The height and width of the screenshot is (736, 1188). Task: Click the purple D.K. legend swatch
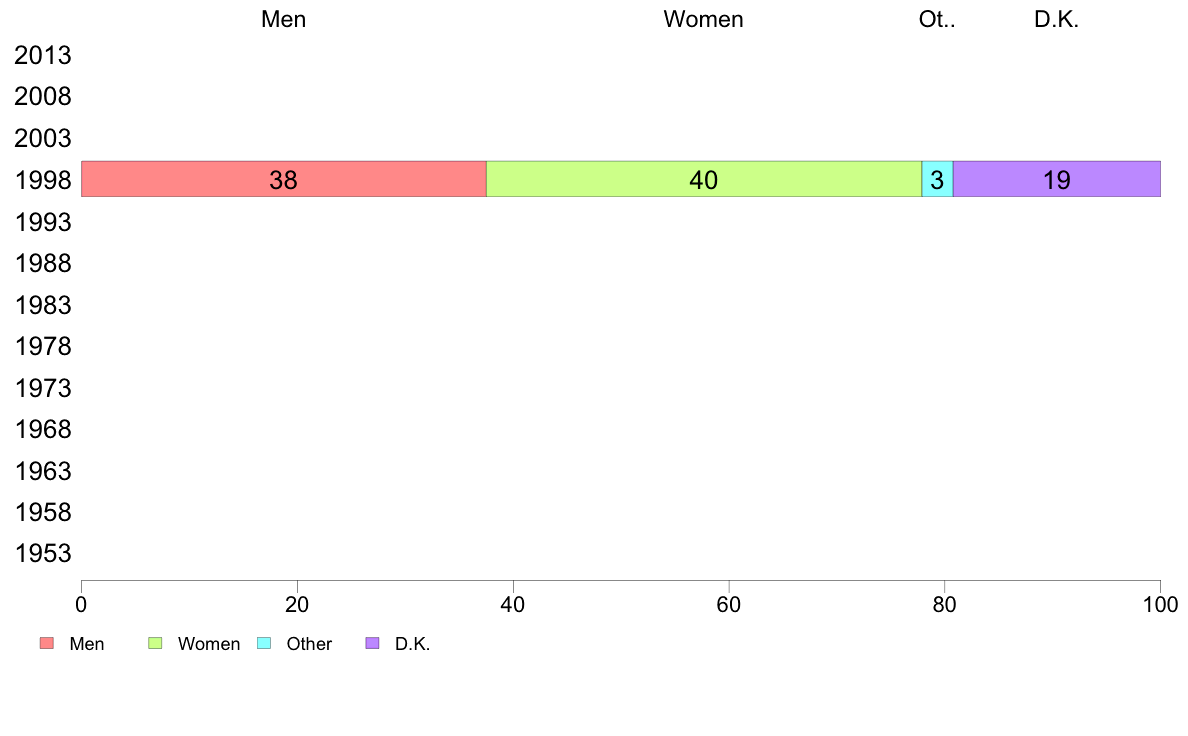[x=372, y=643]
